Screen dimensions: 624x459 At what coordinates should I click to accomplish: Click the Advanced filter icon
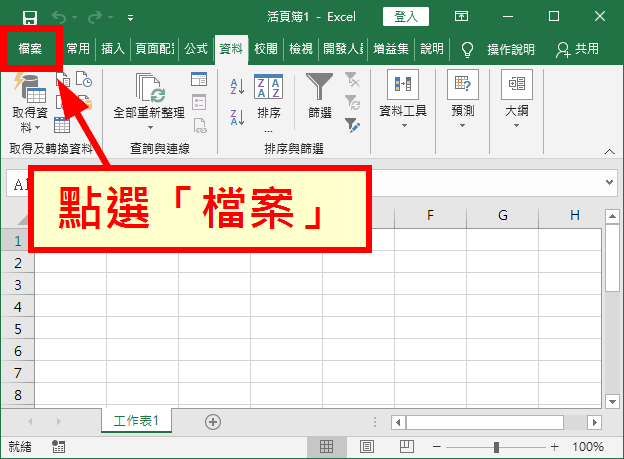pyautogui.click(x=352, y=125)
